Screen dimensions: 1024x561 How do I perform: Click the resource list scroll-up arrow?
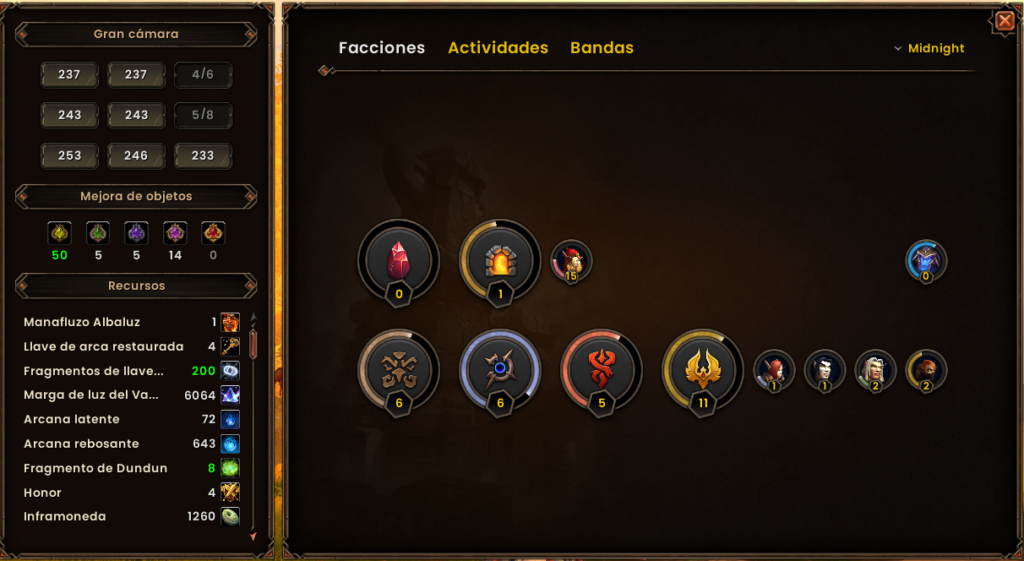[253, 317]
